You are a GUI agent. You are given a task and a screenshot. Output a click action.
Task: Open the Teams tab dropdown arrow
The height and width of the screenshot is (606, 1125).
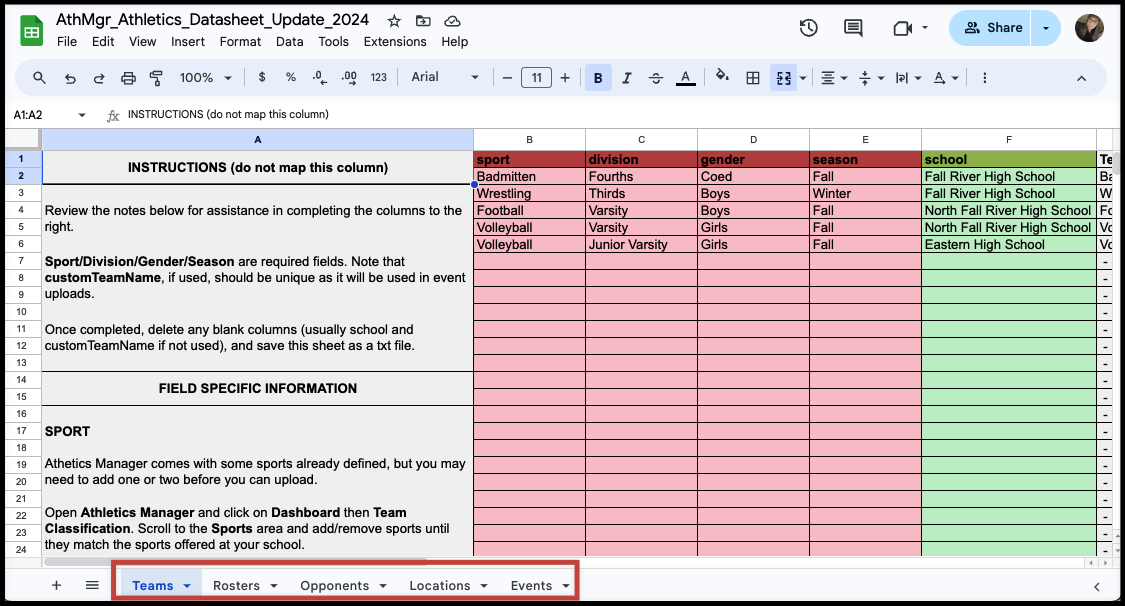pos(187,586)
